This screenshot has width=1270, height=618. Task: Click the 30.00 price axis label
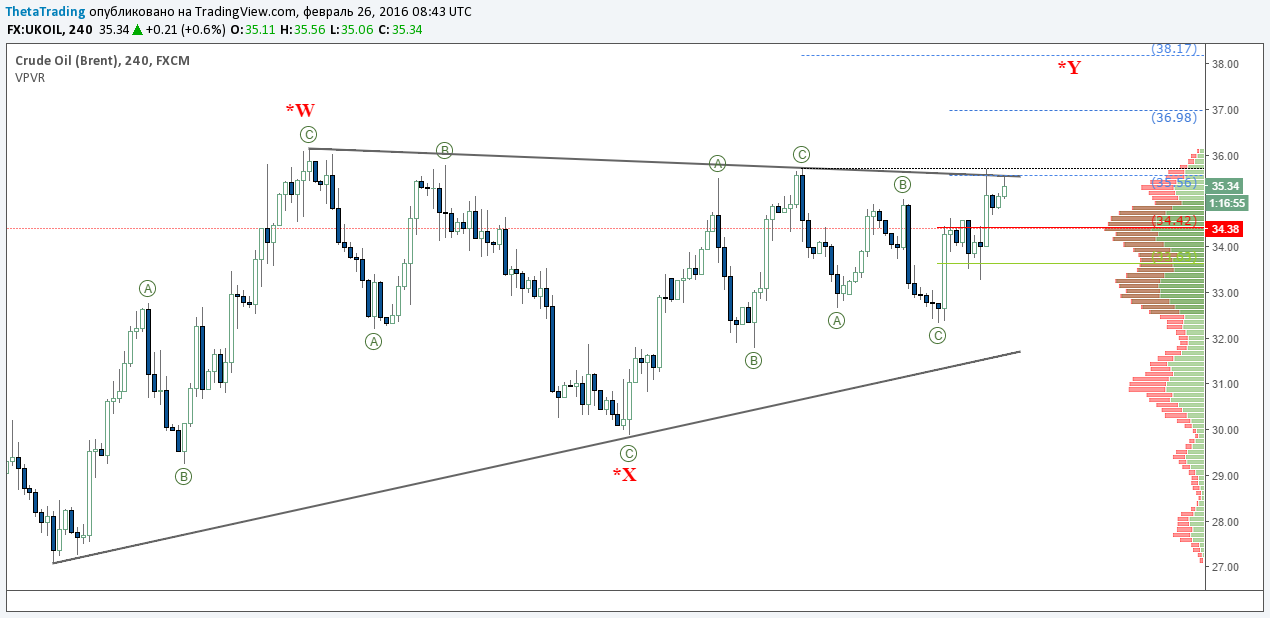tap(1225, 430)
